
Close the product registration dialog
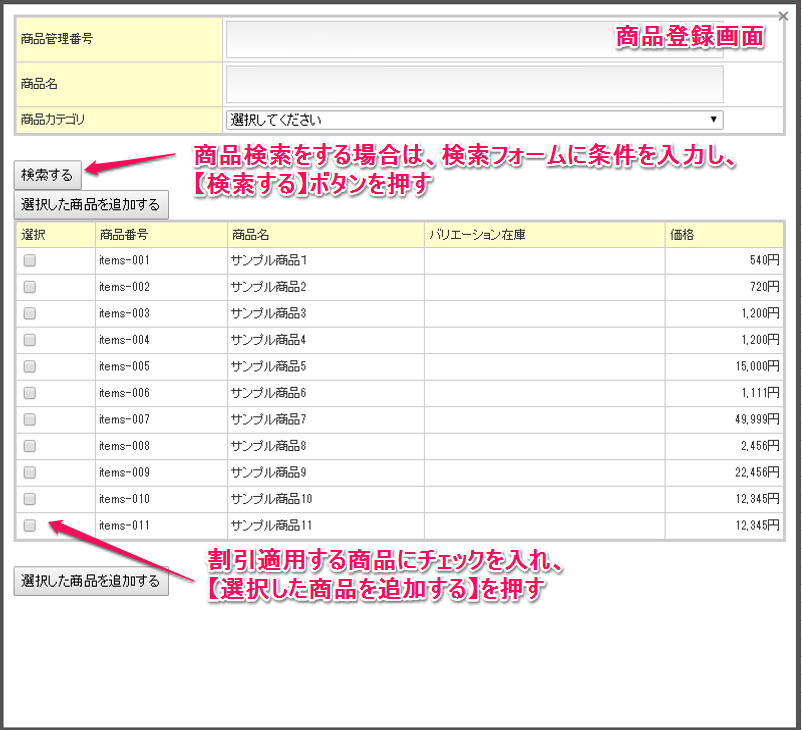pos(782,16)
